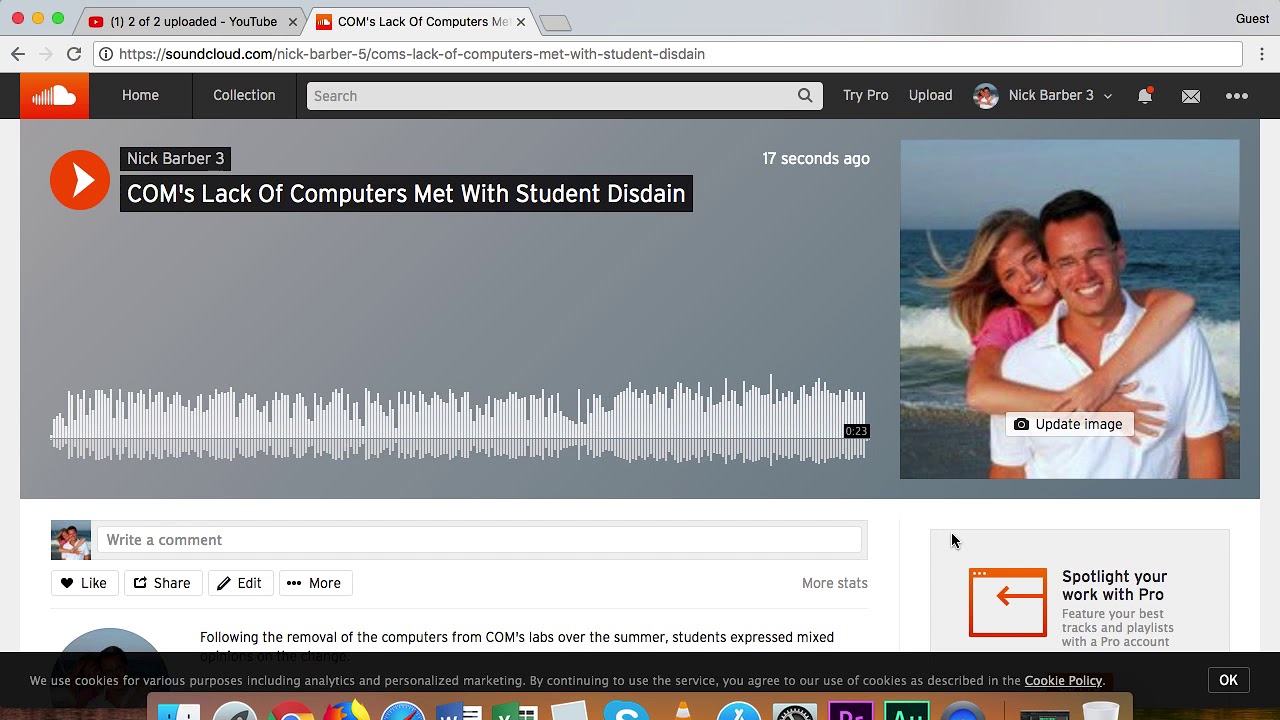Like this track
Screen dimensions: 1280x720
84,583
